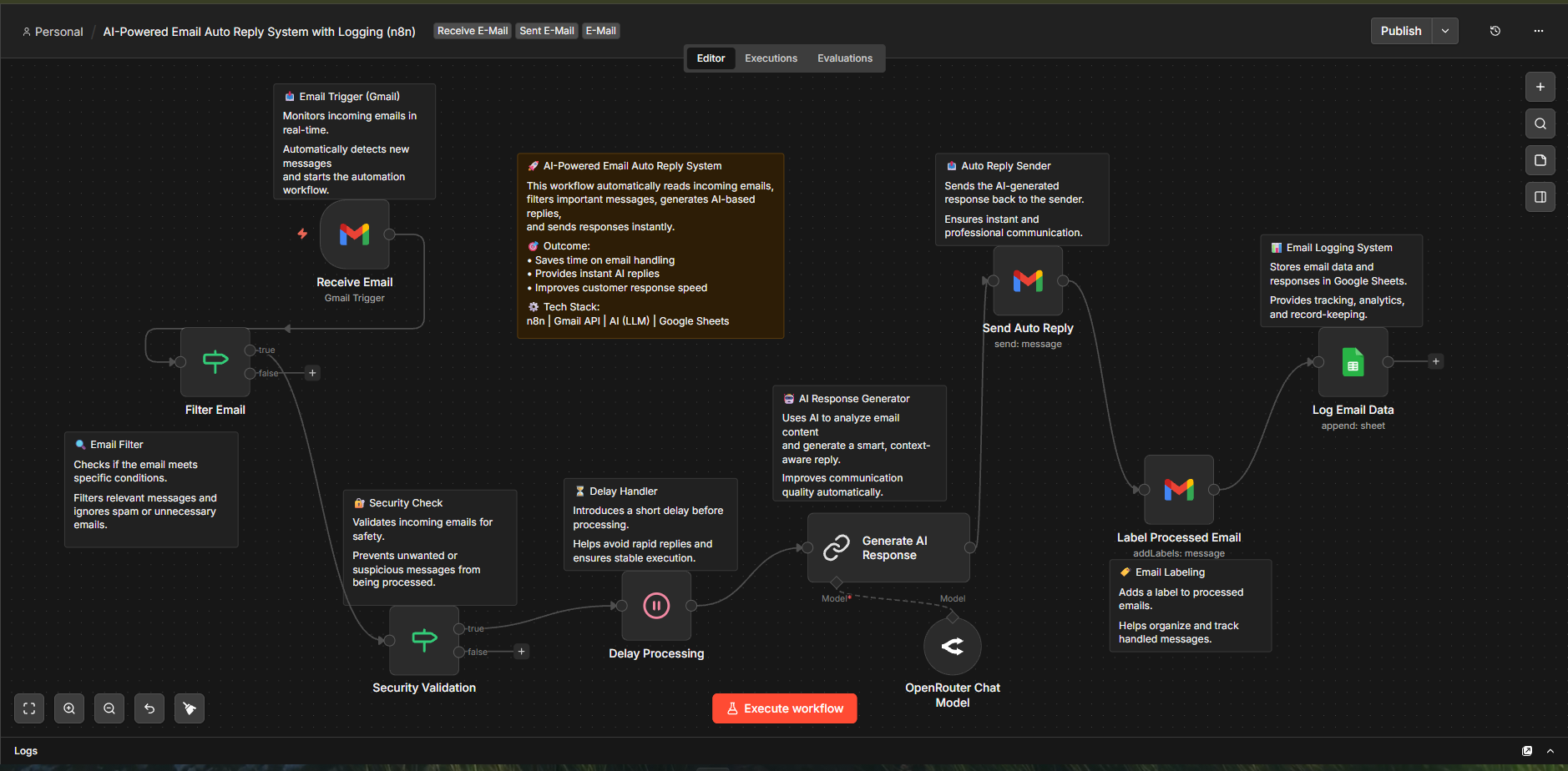The image size is (1568, 771).
Task: Click the Delay Processing output connector
Action: [x=691, y=606]
